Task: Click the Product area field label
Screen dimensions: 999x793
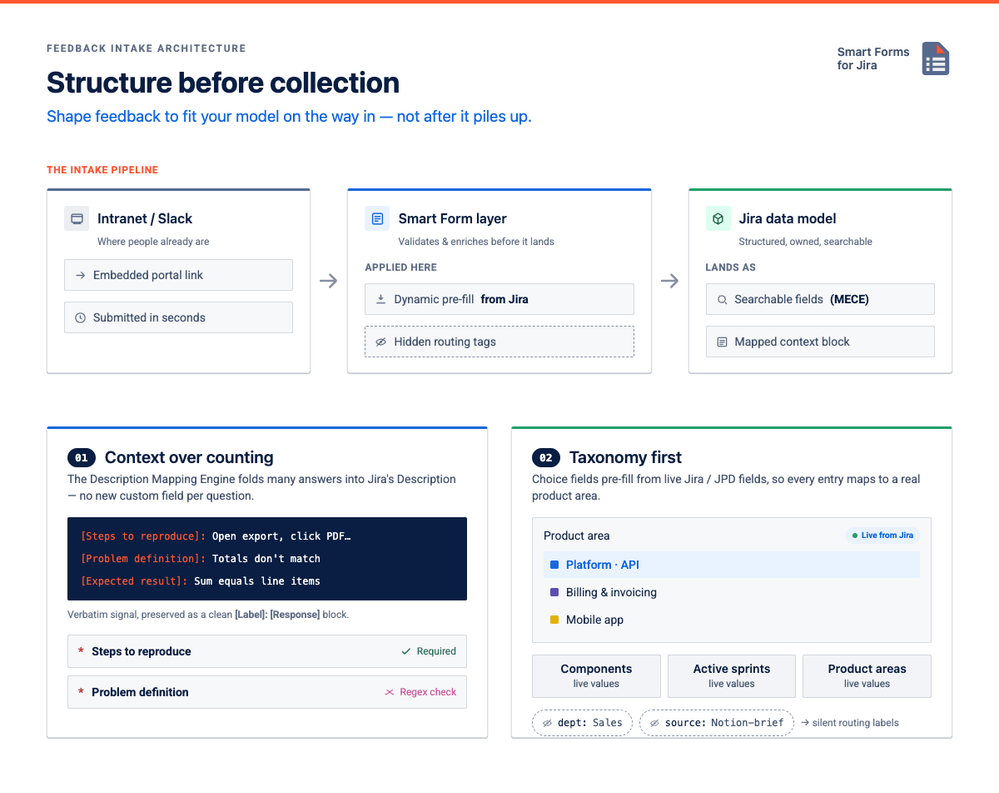Action: coord(577,536)
